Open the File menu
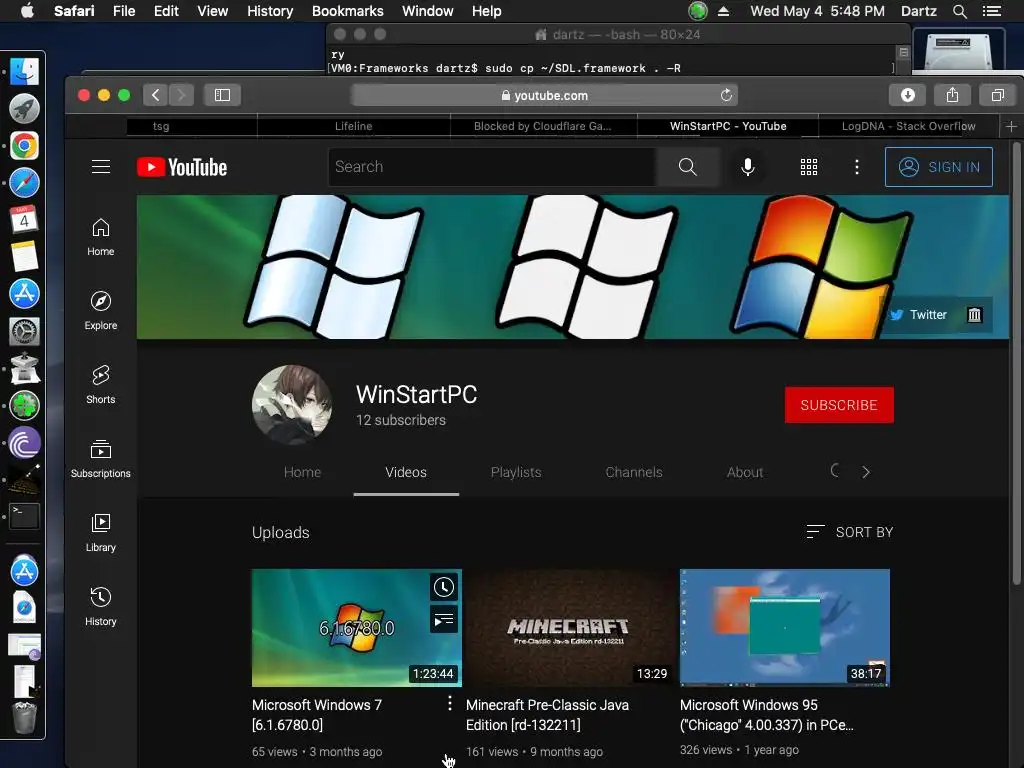This screenshot has height=768, width=1024. (123, 11)
